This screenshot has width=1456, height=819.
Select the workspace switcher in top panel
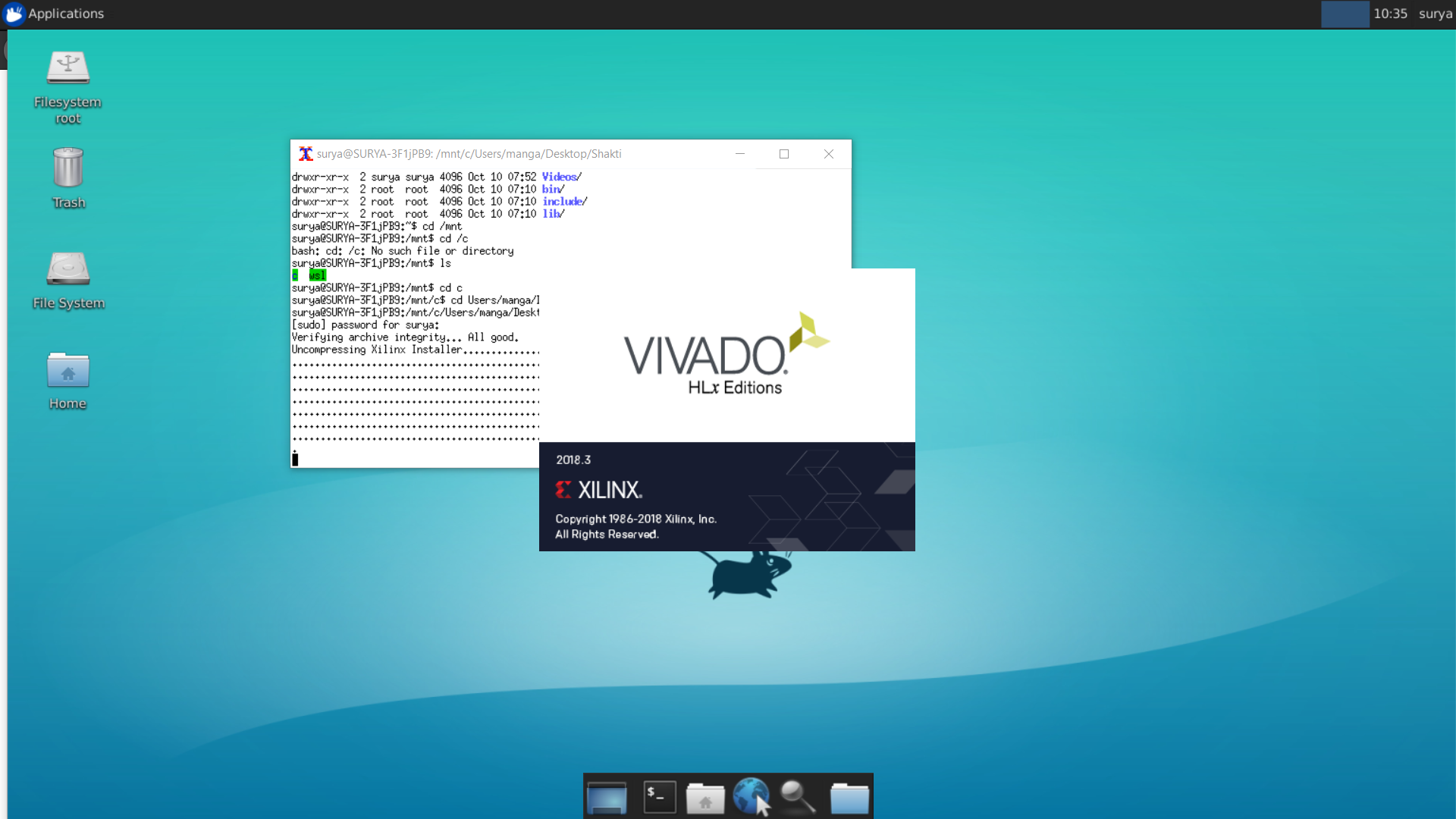pos(1345,14)
